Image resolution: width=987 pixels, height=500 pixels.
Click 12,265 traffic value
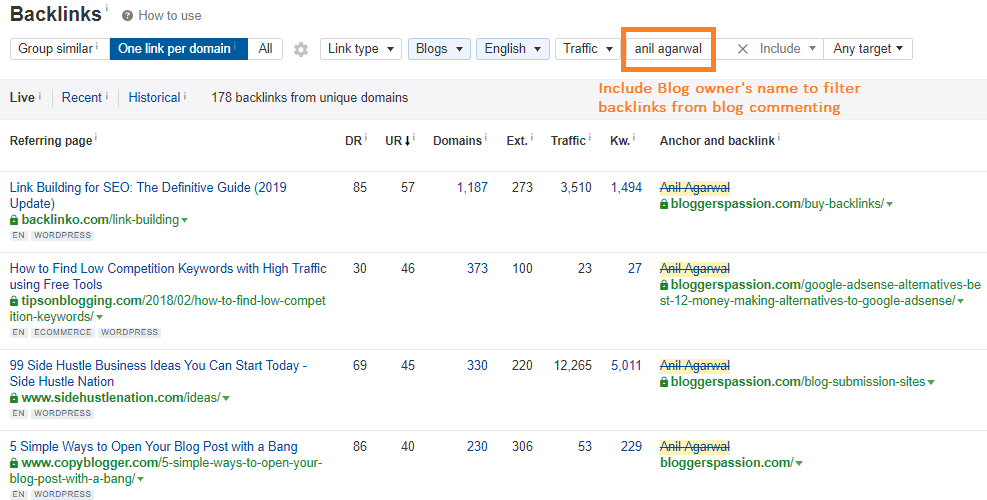click(x=571, y=365)
